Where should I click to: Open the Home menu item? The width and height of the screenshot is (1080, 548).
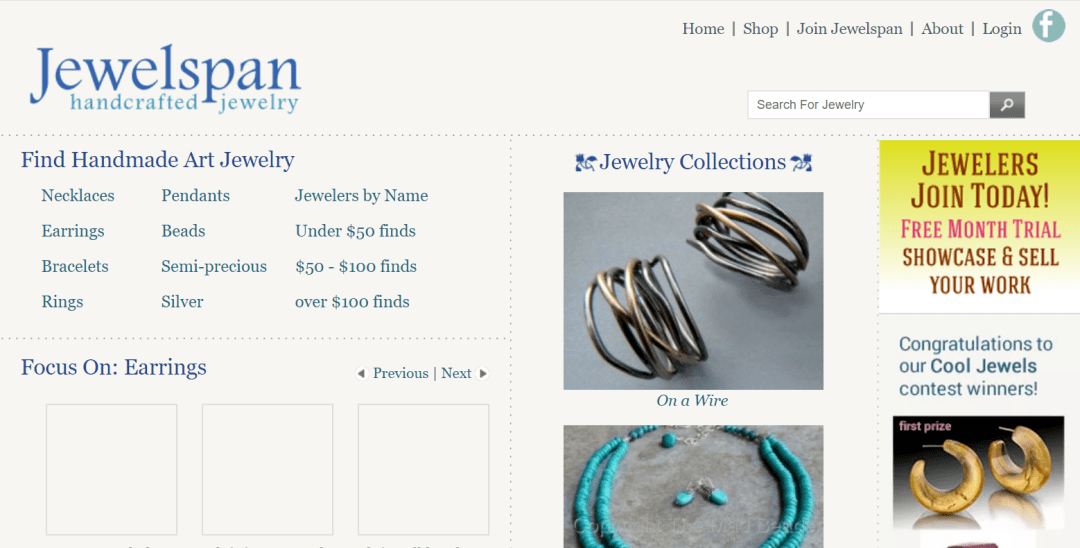(703, 29)
